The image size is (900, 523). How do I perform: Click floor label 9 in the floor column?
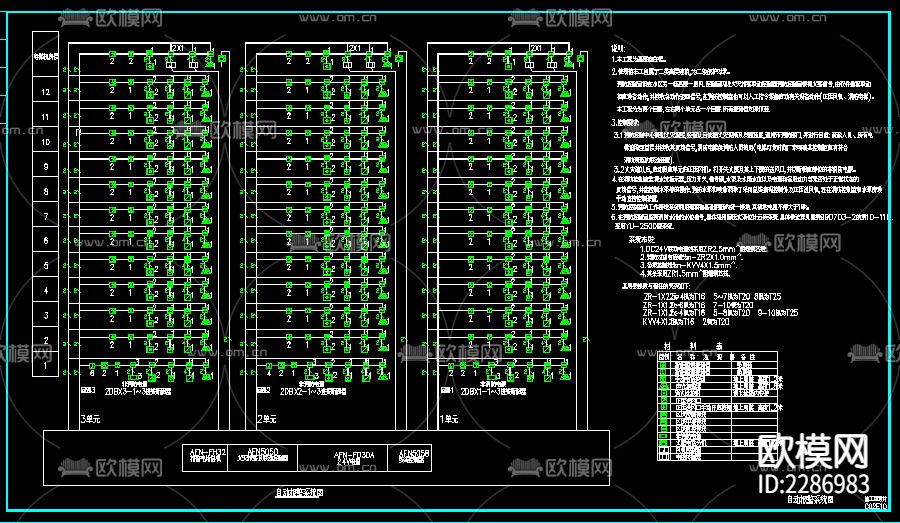click(x=46, y=166)
